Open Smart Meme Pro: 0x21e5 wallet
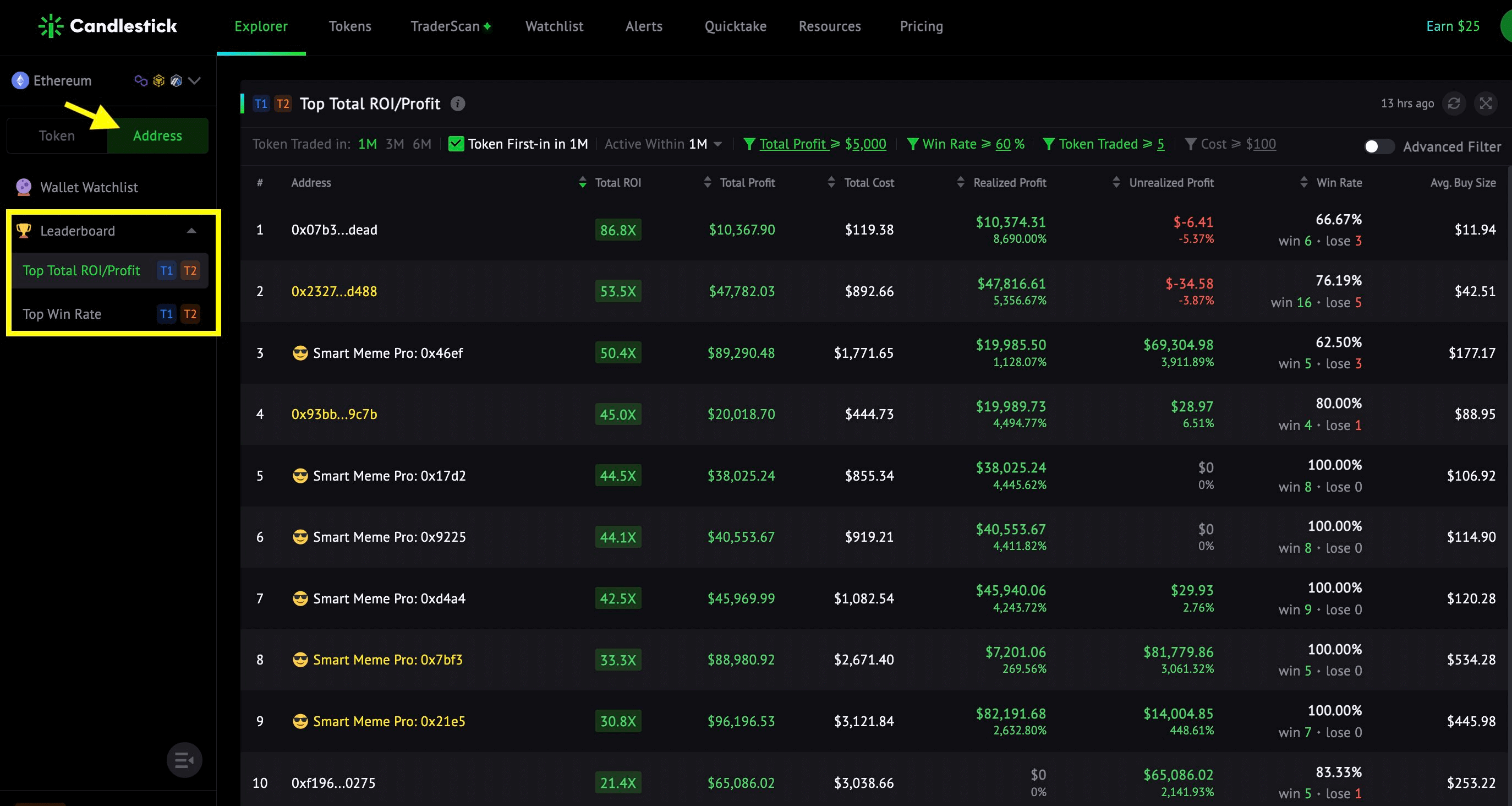Viewport: 1512px width, 806px height. pos(388,721)
